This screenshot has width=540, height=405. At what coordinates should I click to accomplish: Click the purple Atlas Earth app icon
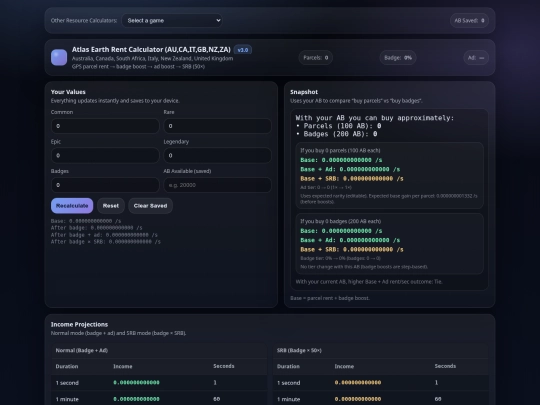coord(59,57)
